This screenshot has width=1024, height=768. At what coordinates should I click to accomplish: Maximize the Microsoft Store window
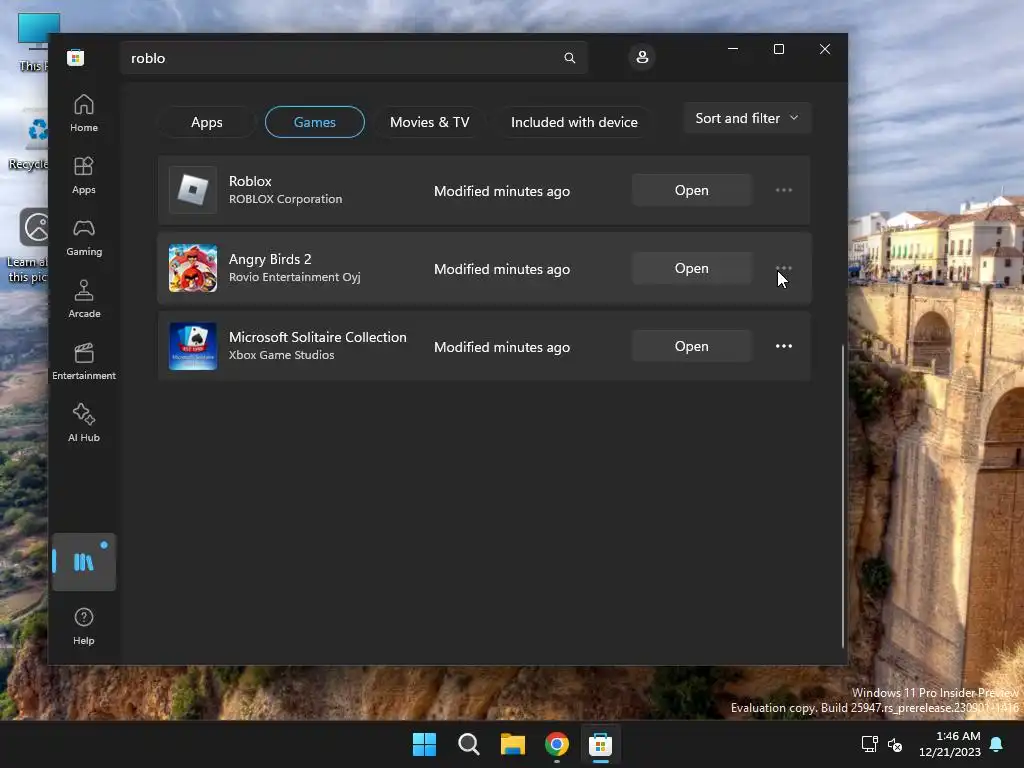pyautogui.click(x=778, y=49)
